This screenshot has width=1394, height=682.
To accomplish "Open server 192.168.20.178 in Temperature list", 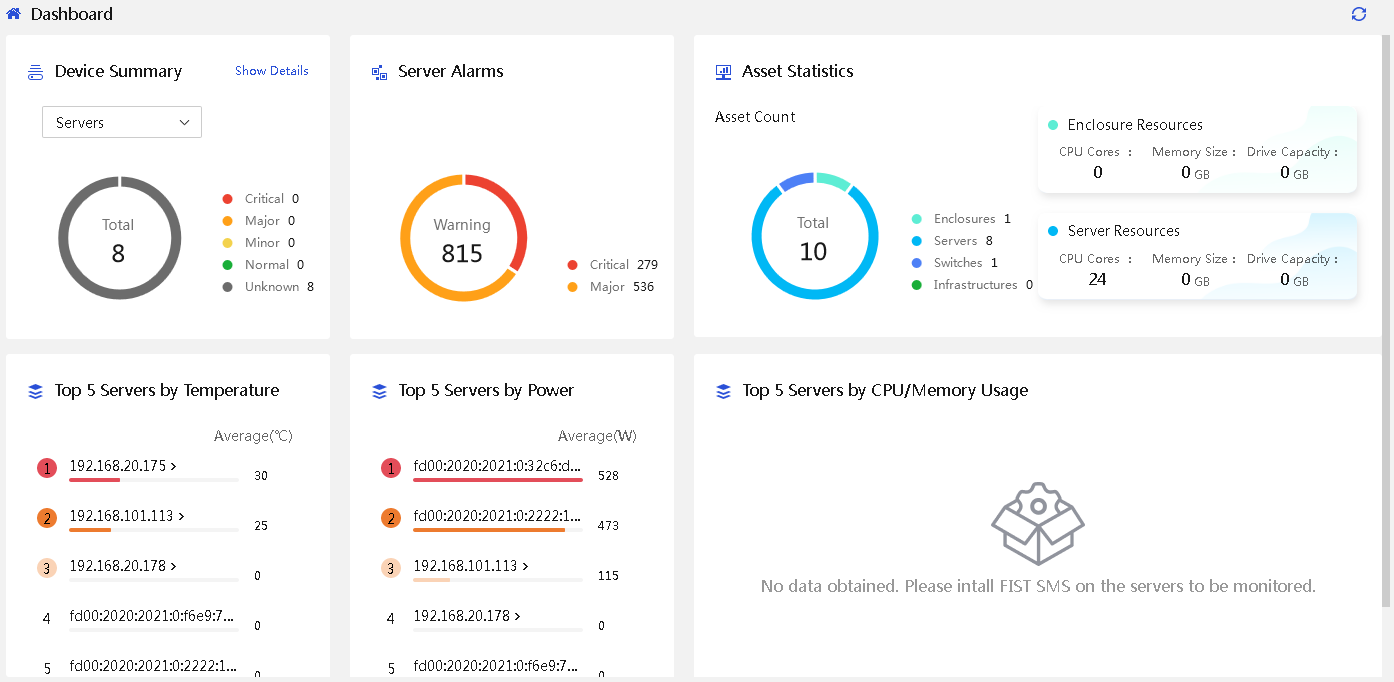I will pos(123,566).
